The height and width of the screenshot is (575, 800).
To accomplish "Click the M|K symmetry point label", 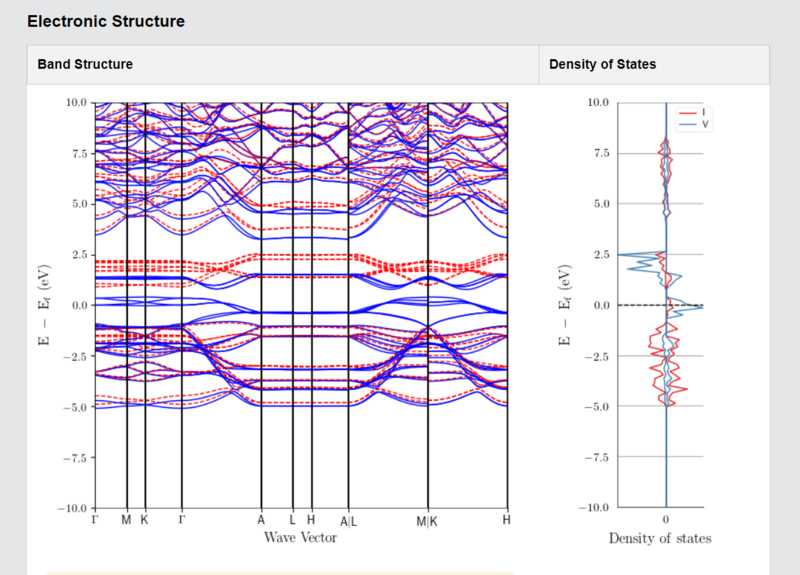I will point(427,521).
